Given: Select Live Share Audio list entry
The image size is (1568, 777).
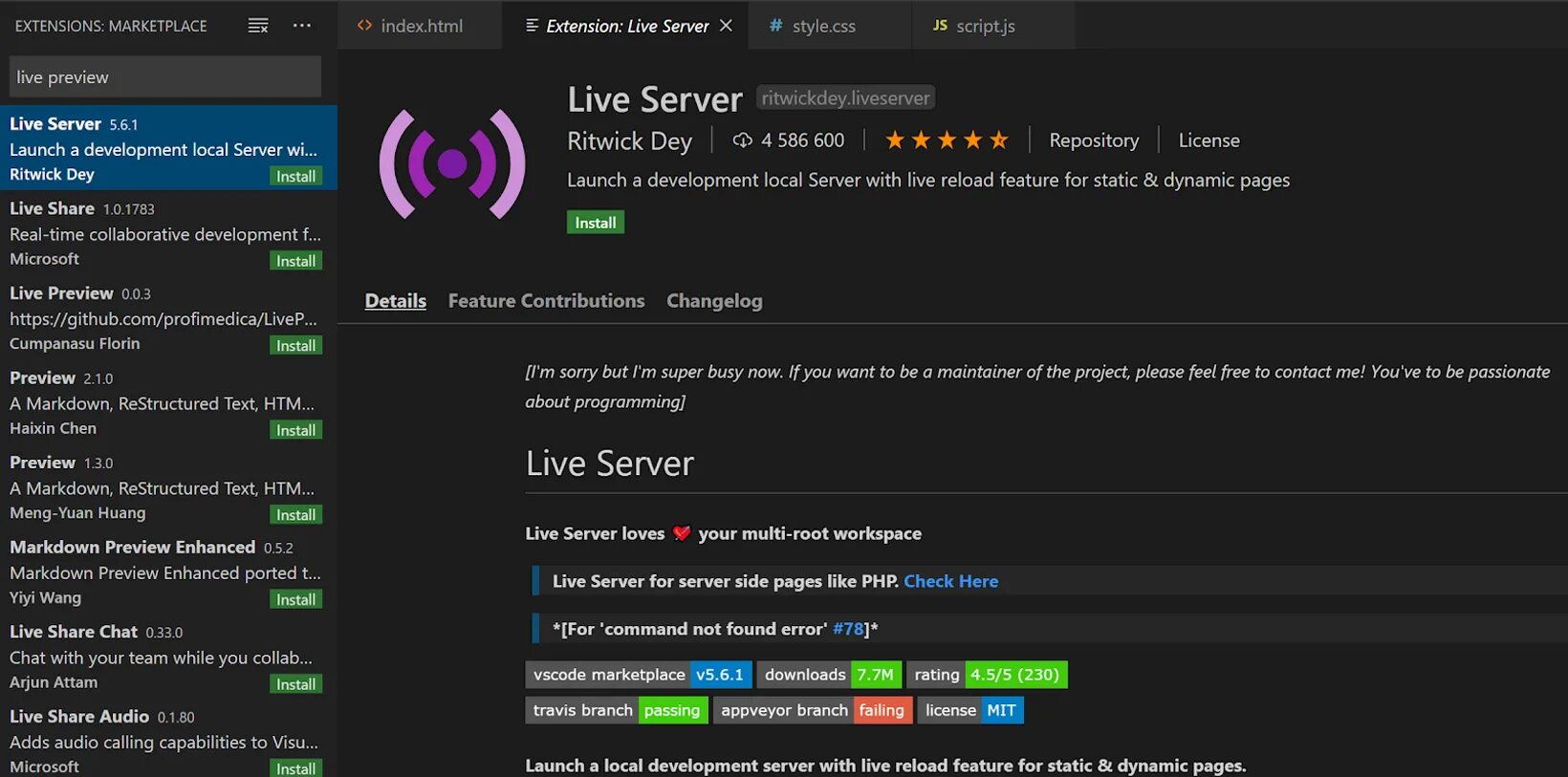Looking at the screenshot, I should (x=168, y=740).
